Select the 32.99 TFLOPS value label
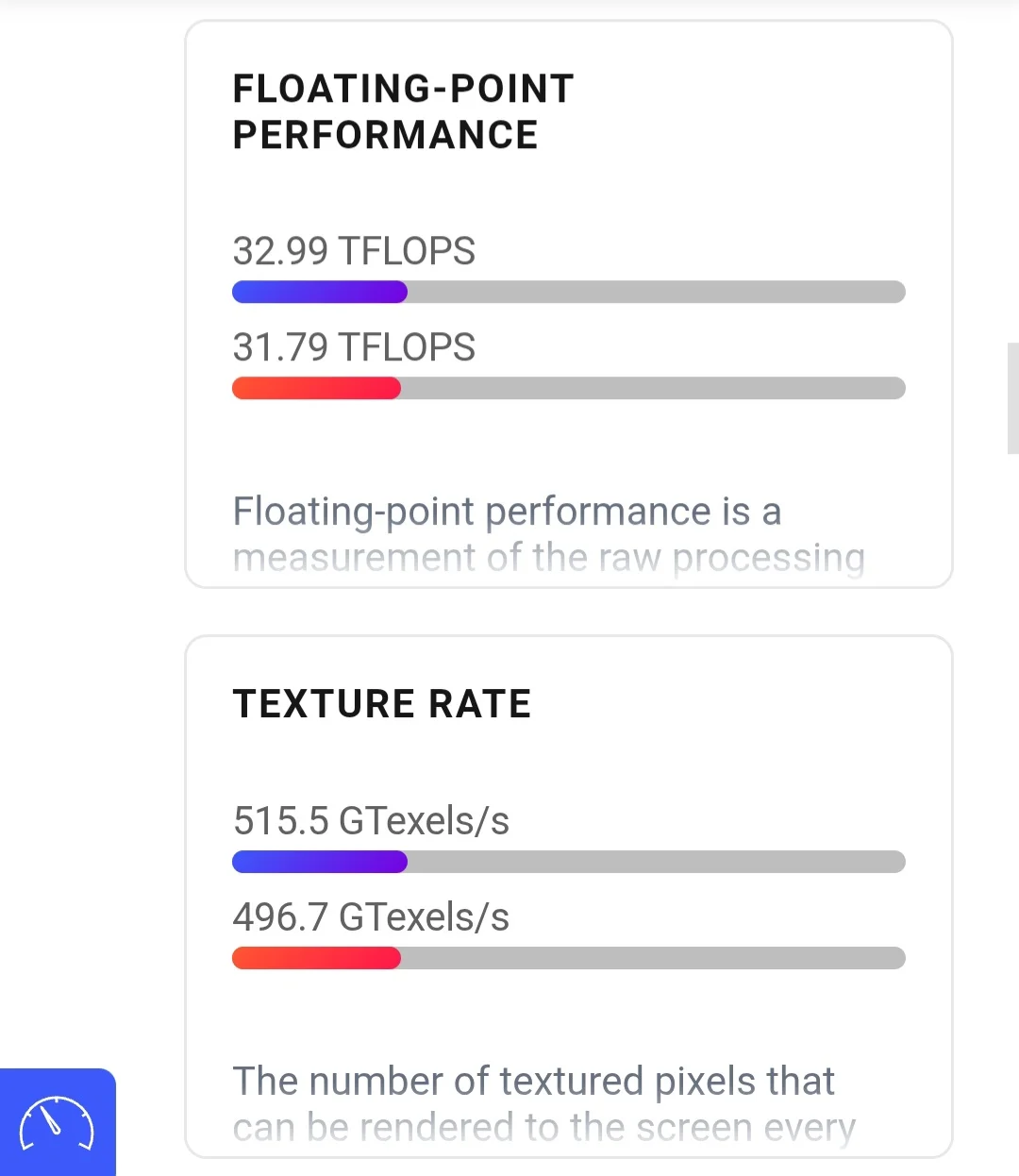1019x1176 pixels. tap(354, 251)
